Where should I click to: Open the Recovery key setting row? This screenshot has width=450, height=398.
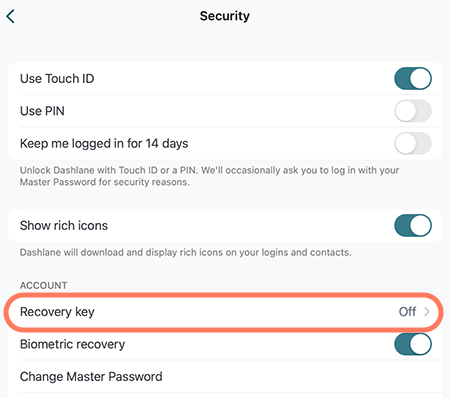point(224,312)
